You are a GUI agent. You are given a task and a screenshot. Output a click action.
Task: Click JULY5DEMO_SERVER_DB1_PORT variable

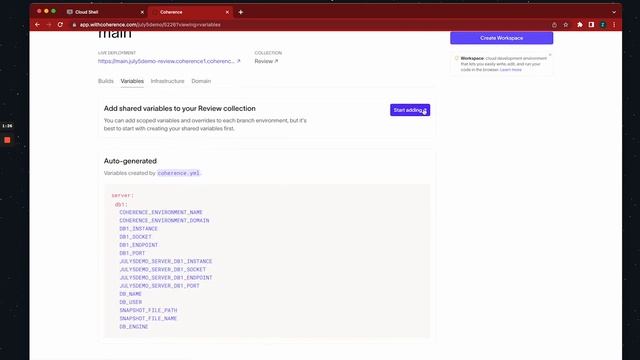159,286
